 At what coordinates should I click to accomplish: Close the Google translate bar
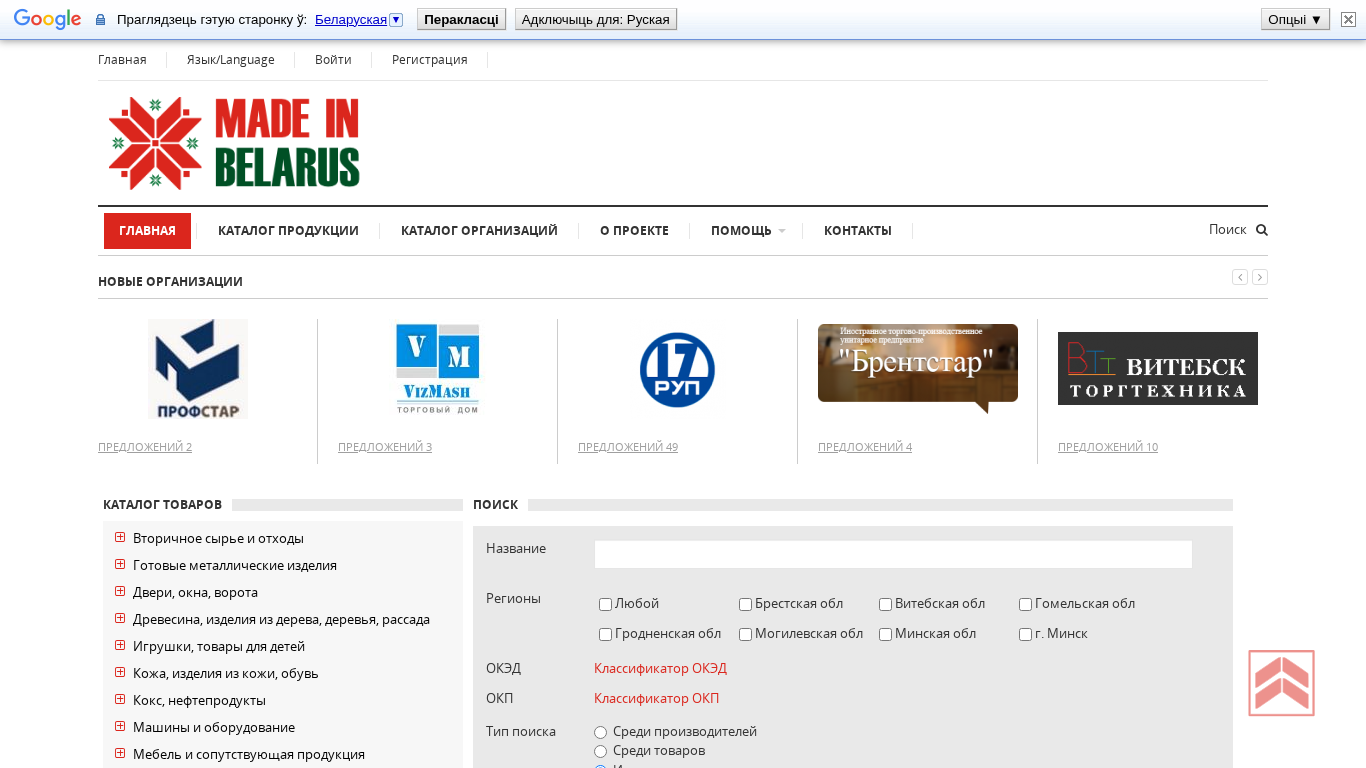1348,19
